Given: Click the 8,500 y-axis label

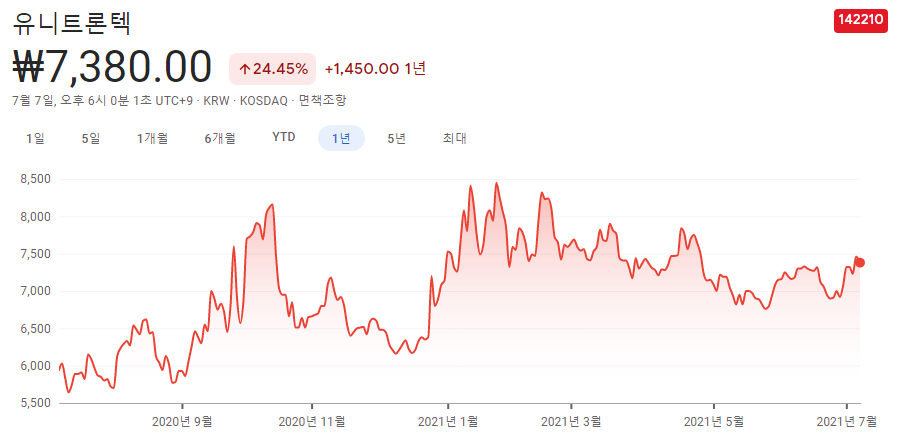Looking at the screenshot, I should pos(35,179).
